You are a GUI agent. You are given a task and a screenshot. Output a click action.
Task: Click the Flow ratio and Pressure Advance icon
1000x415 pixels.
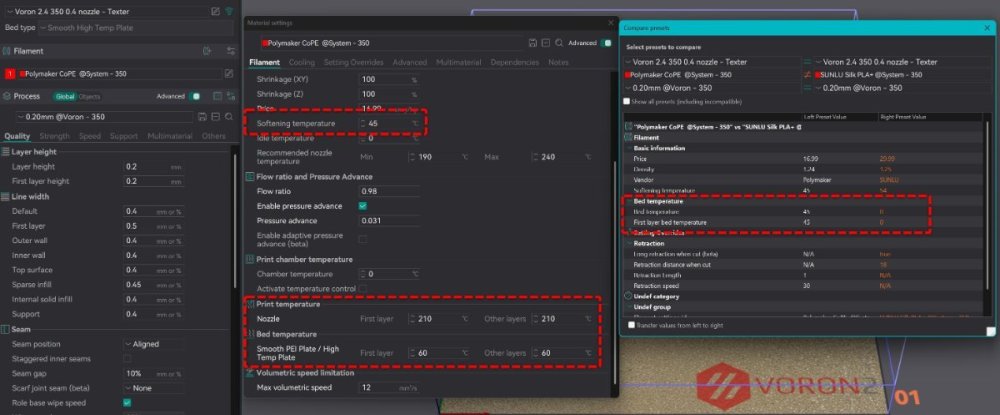(x=251, y=177)
